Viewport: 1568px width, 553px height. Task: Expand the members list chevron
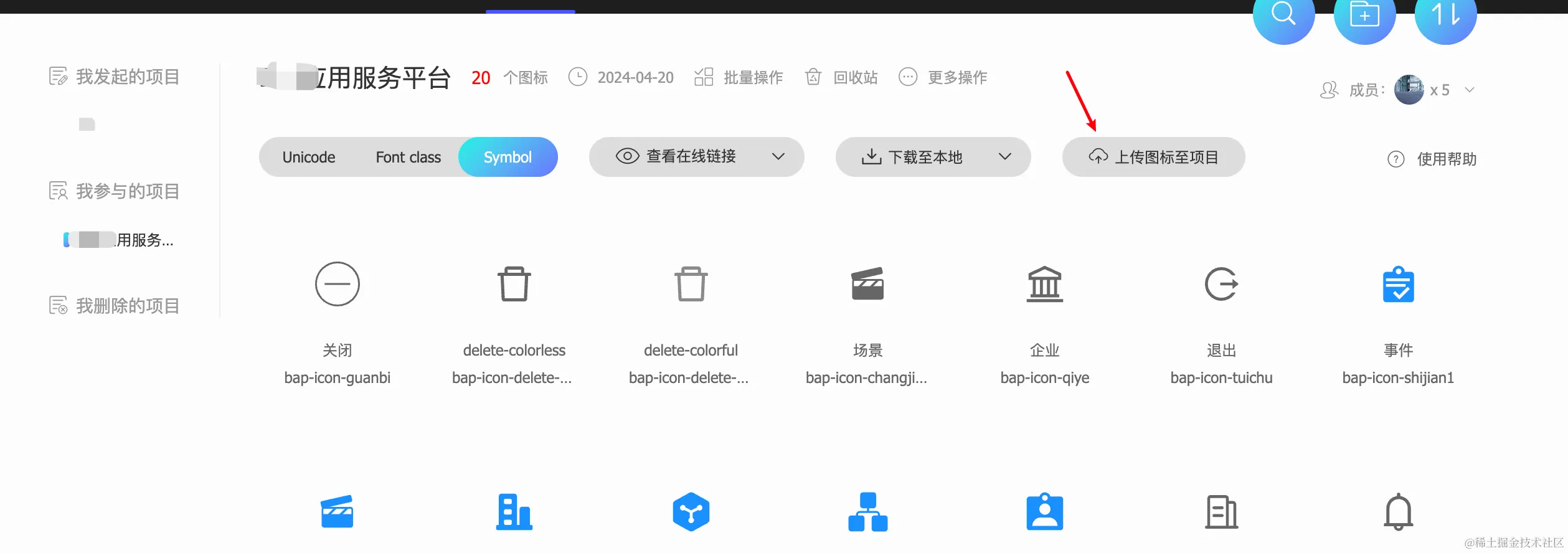[x=1470, y=90]
